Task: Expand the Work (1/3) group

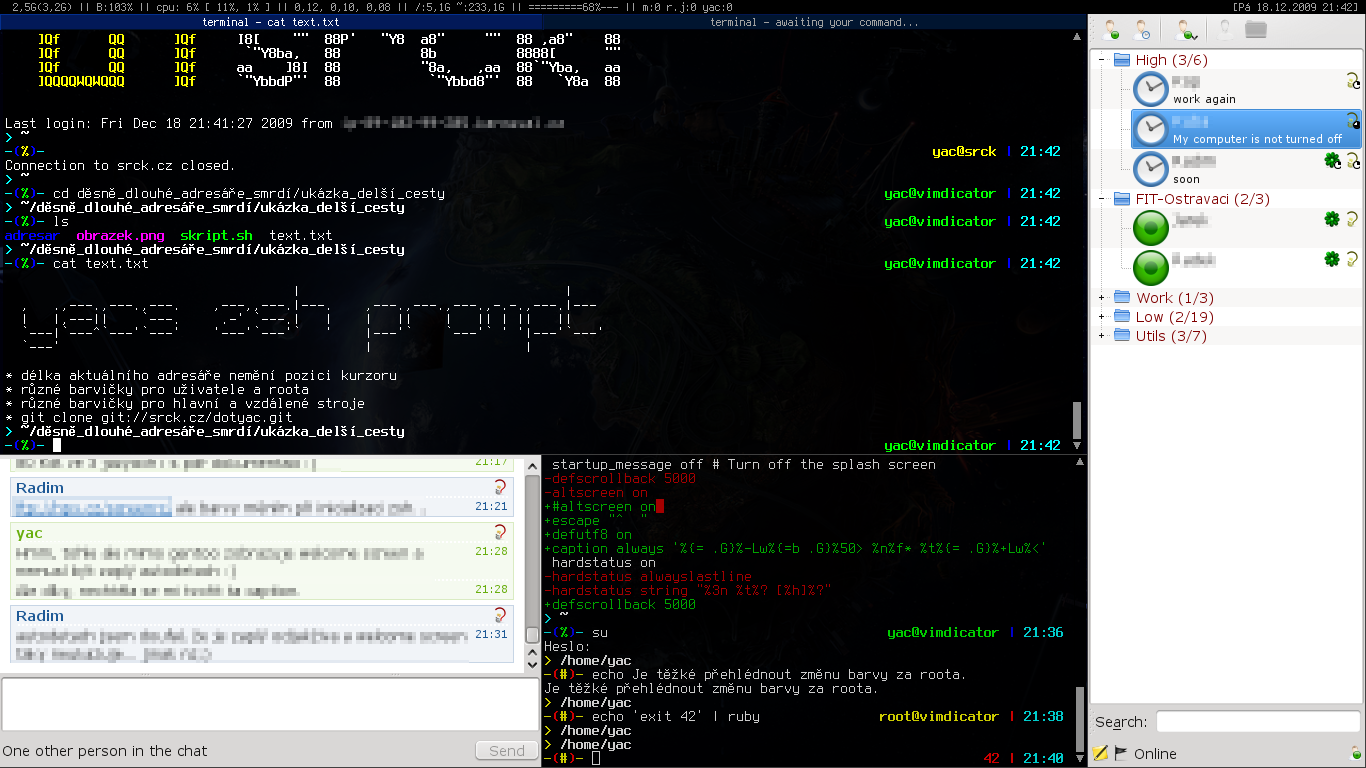Action: 1102,298
